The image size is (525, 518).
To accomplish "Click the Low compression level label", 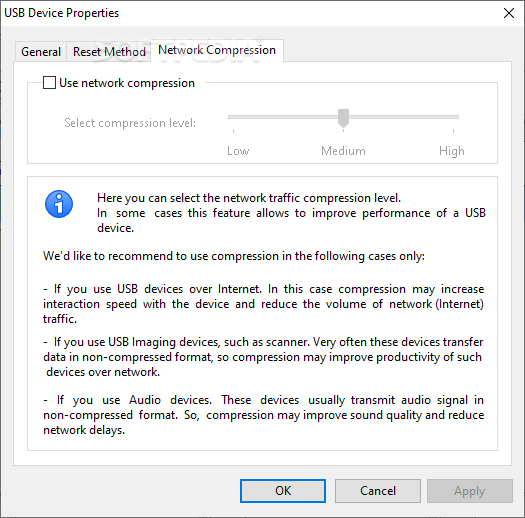I will (238, 151).
